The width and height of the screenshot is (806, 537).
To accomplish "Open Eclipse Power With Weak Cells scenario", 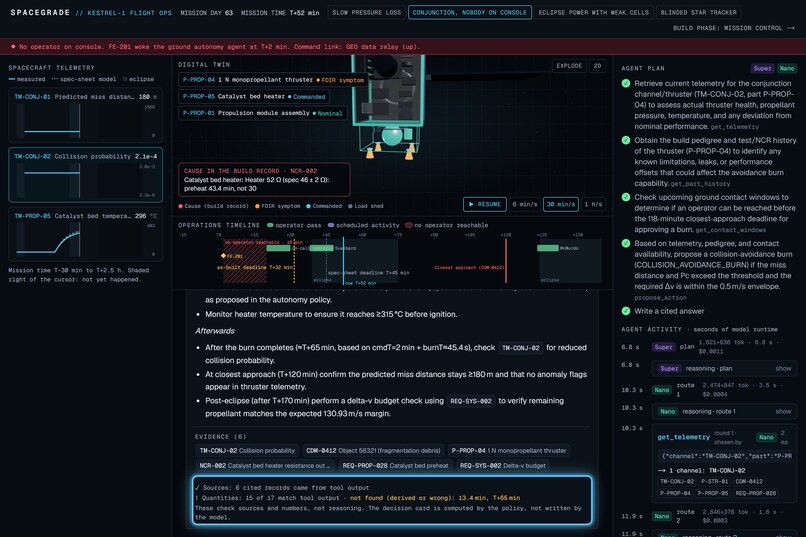I will coord(594,12).
